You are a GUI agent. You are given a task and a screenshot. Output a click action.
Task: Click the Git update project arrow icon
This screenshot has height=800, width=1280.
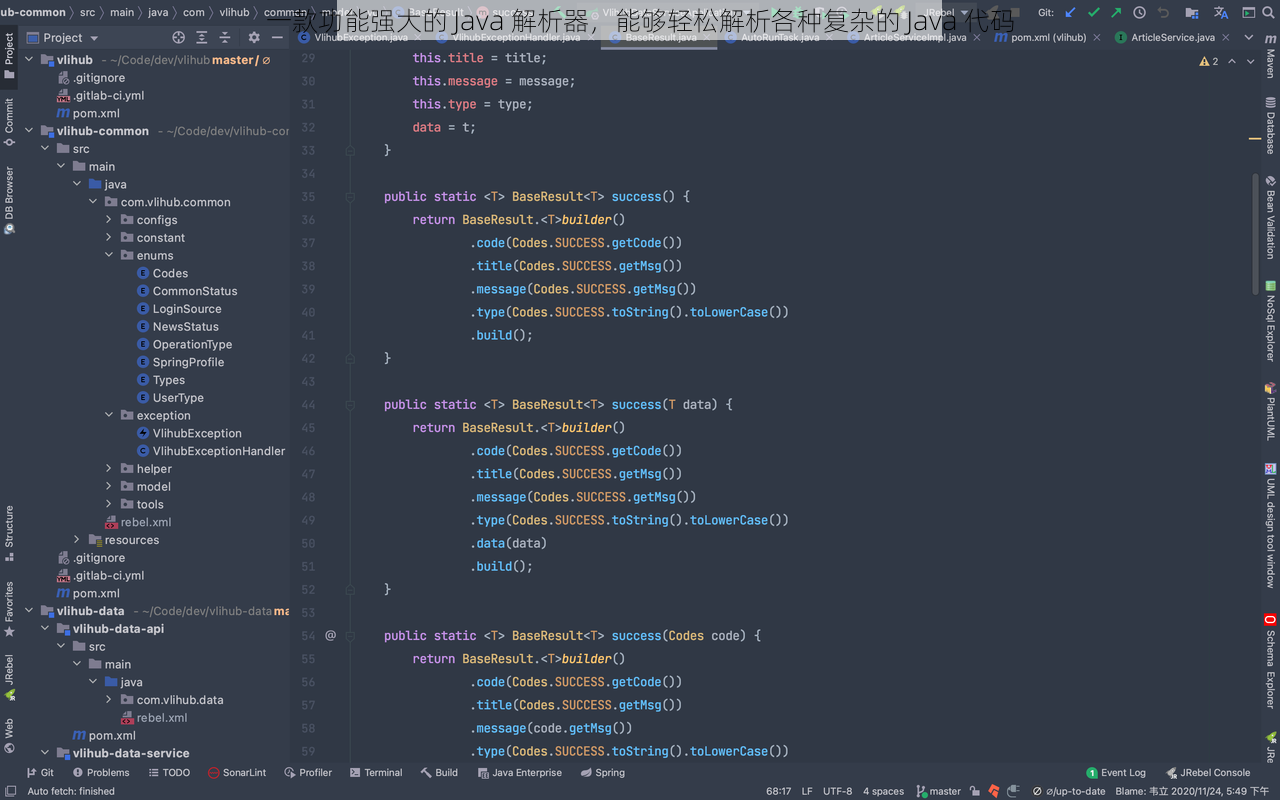point(1071,13)
